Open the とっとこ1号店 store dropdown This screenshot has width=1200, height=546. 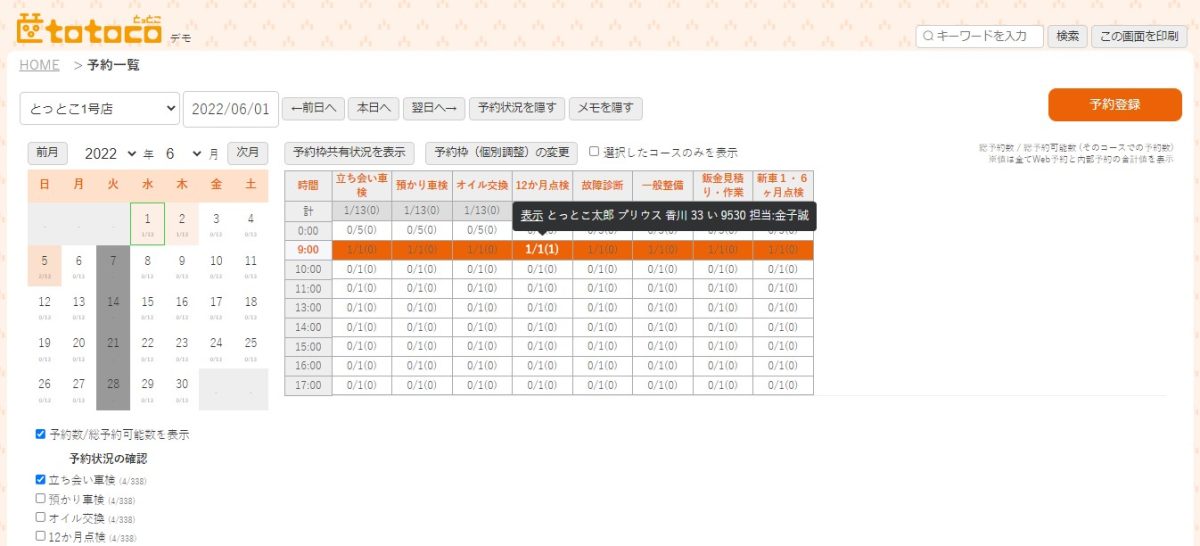99,108
